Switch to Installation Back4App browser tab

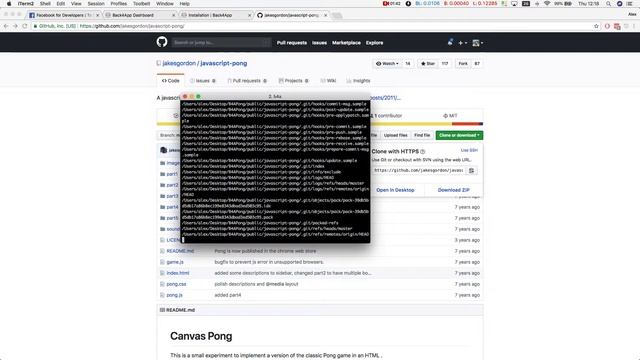215,15
